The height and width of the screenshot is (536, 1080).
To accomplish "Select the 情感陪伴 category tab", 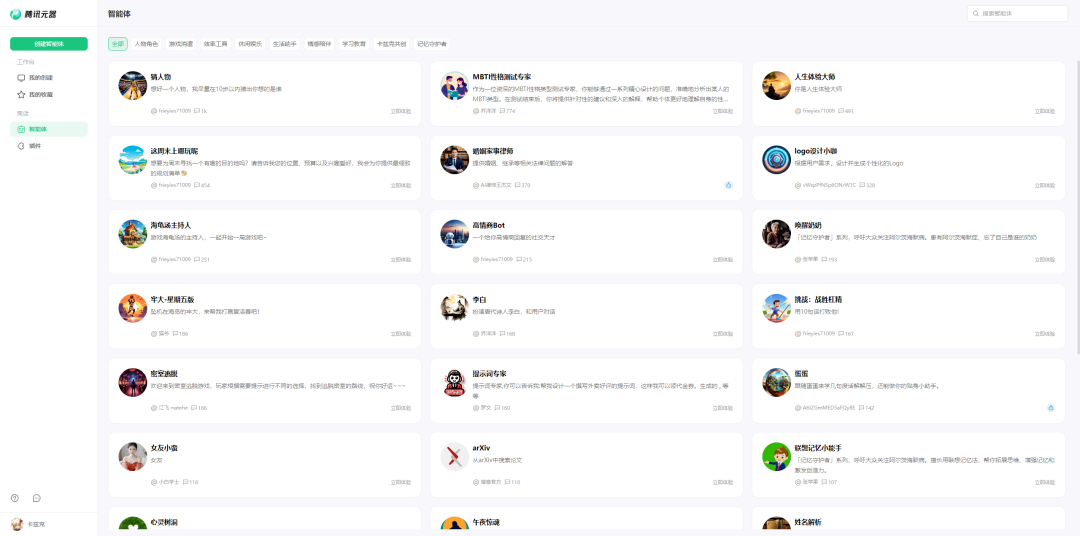I will coord(319,44).
